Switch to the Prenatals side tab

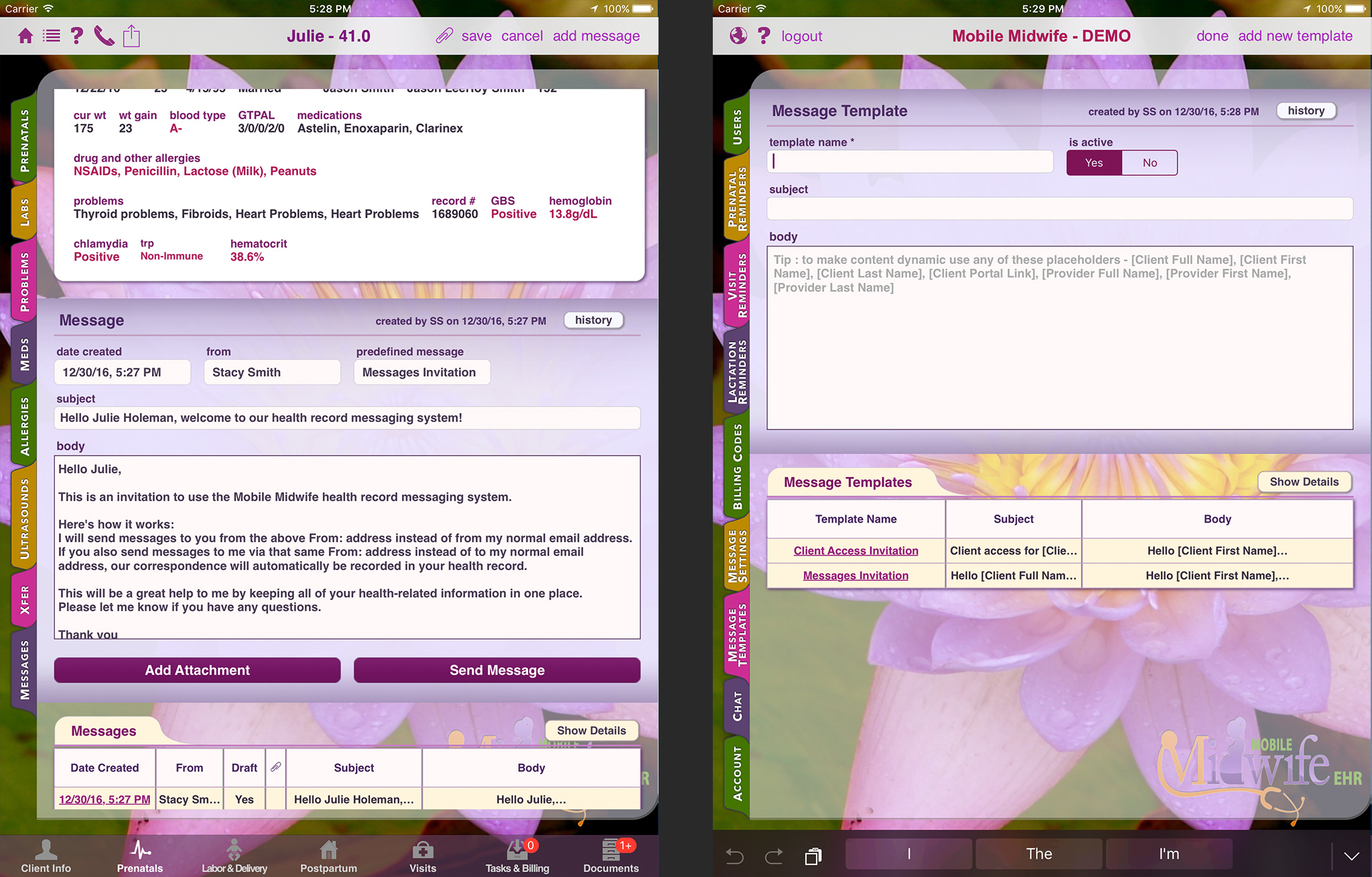(24, 141)
